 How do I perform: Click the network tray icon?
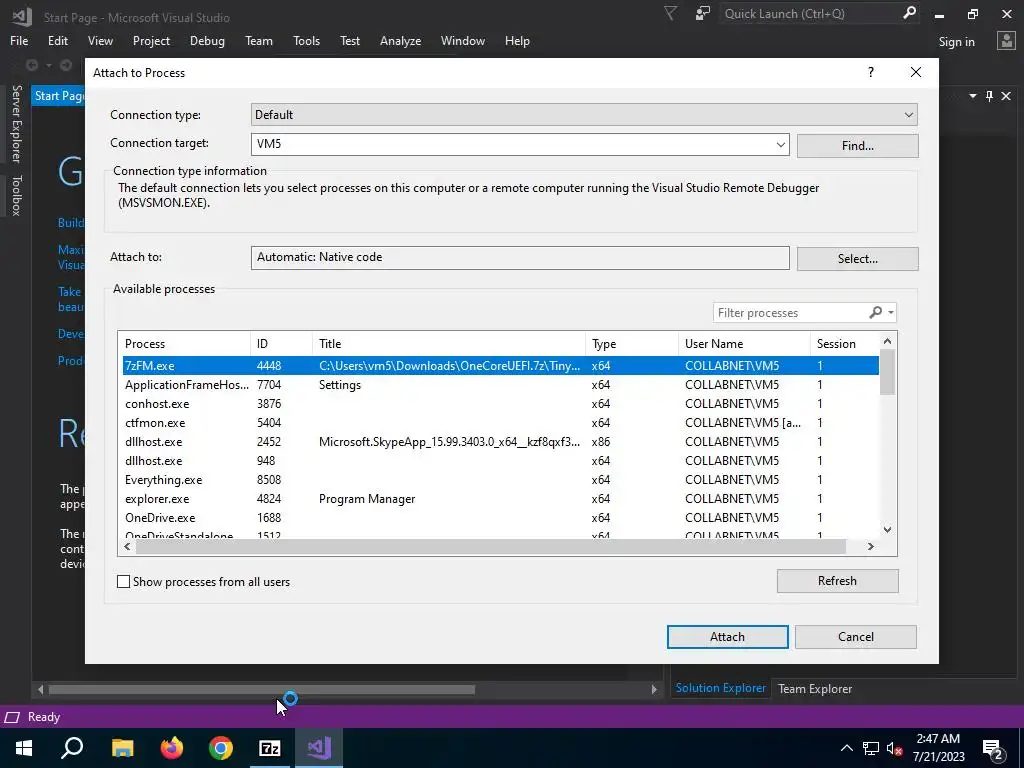pyautogui.click(x=871, y=748)
